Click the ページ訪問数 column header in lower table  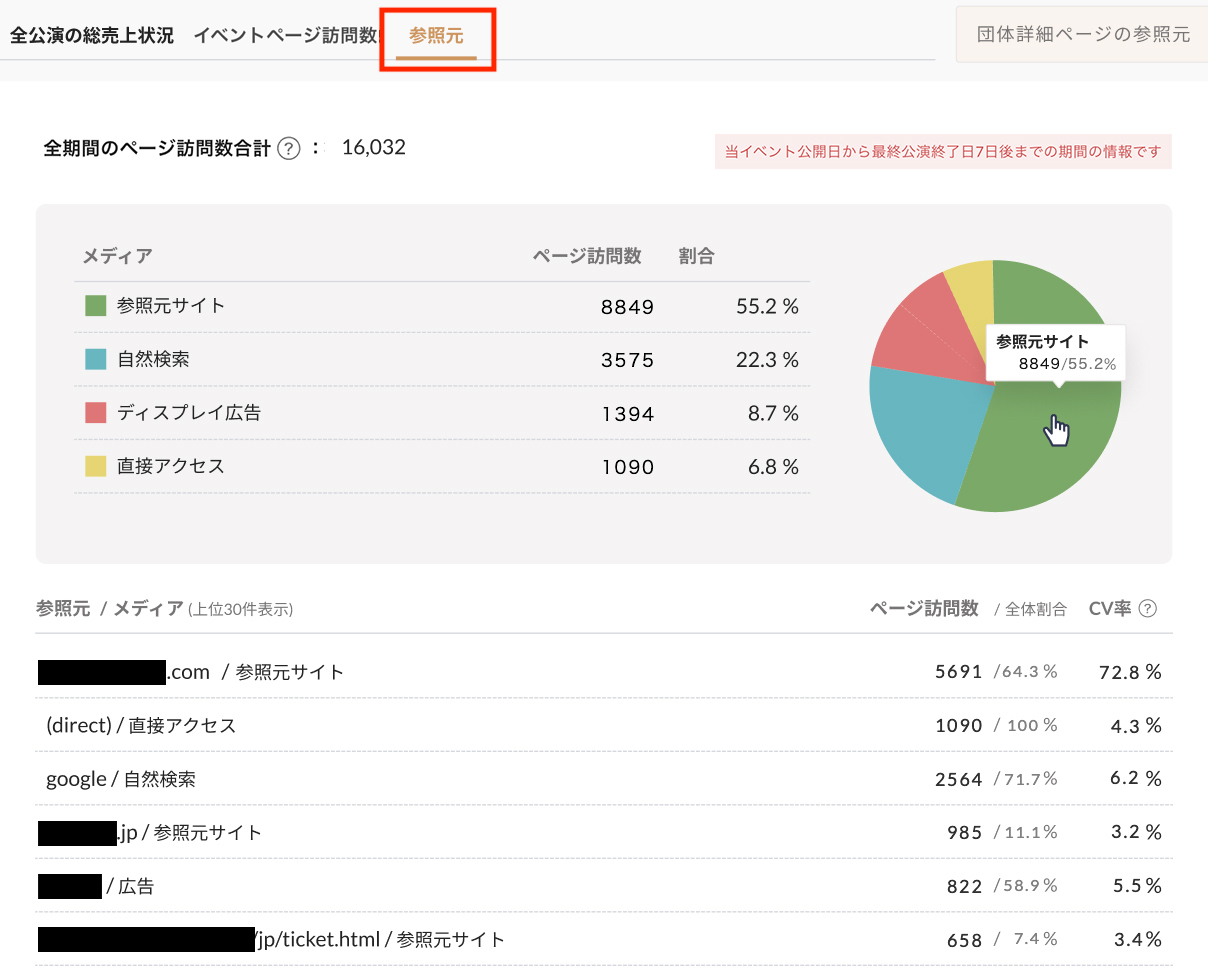click(x=924, y=608)
